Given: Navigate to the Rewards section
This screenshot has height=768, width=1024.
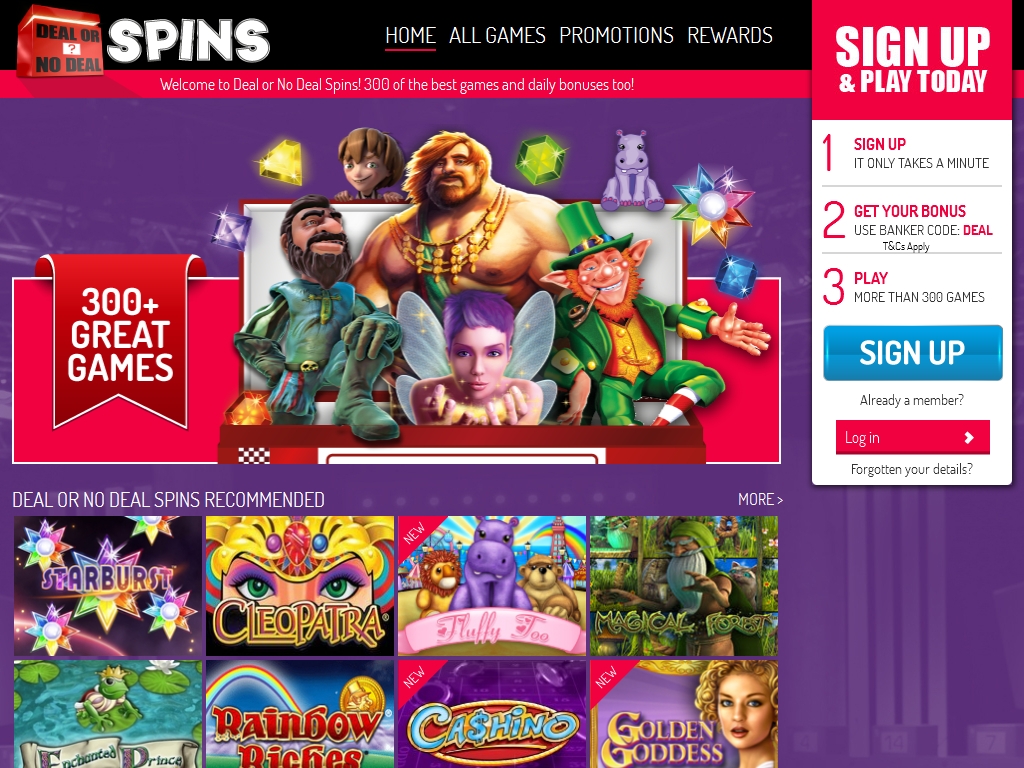Looking at the screenshot, I should 729,35.
